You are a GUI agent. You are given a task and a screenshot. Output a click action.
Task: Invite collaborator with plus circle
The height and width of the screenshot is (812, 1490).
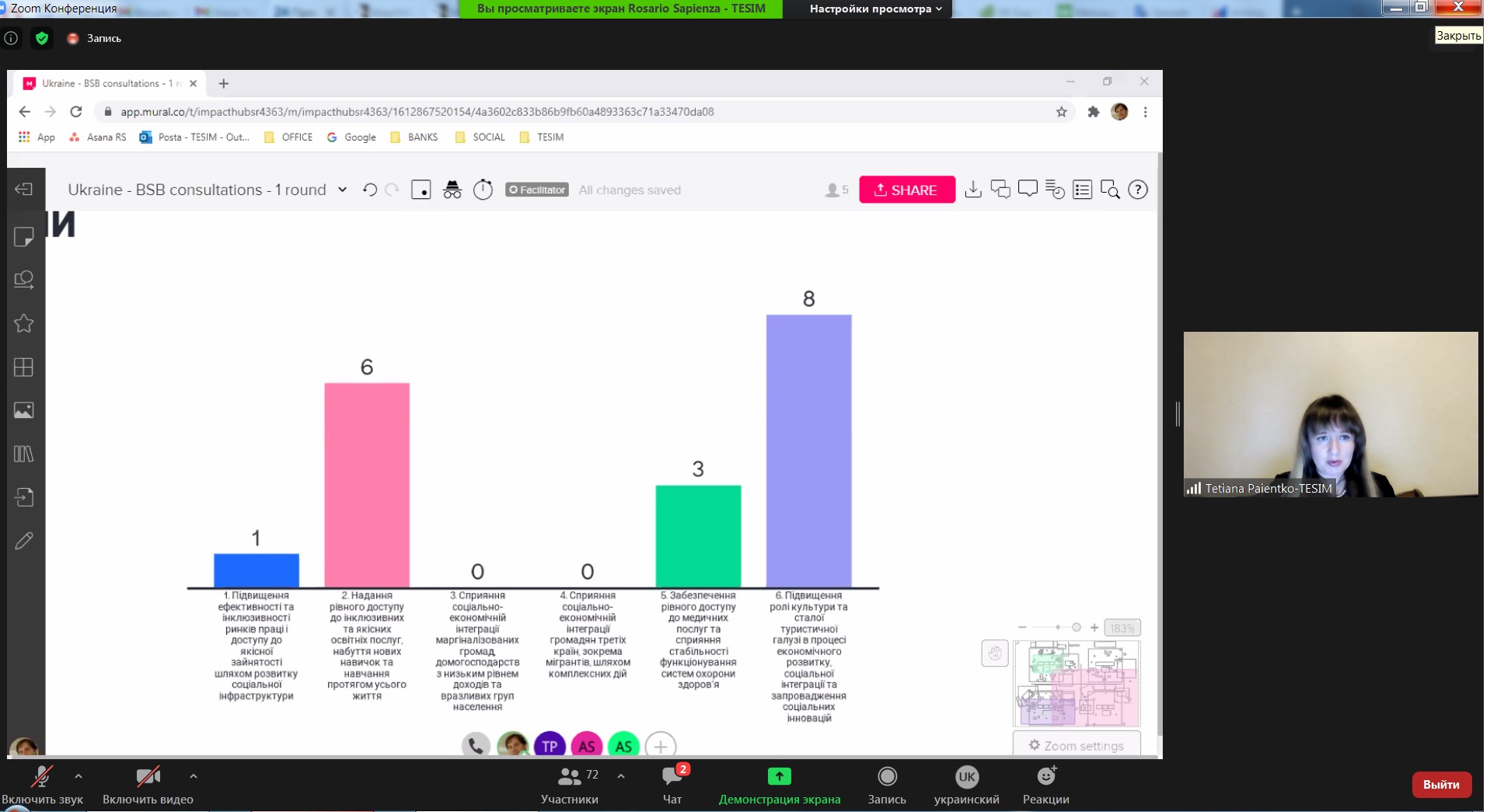tap(661, 746)
